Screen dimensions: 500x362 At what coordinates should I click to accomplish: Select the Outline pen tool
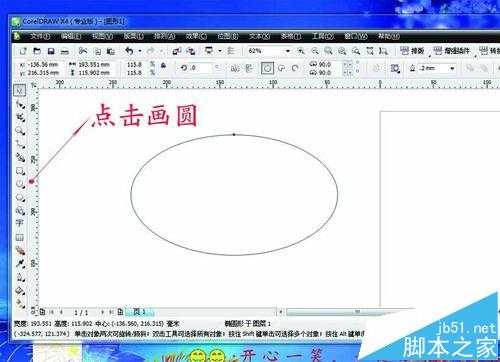click(x=20, y=277)
